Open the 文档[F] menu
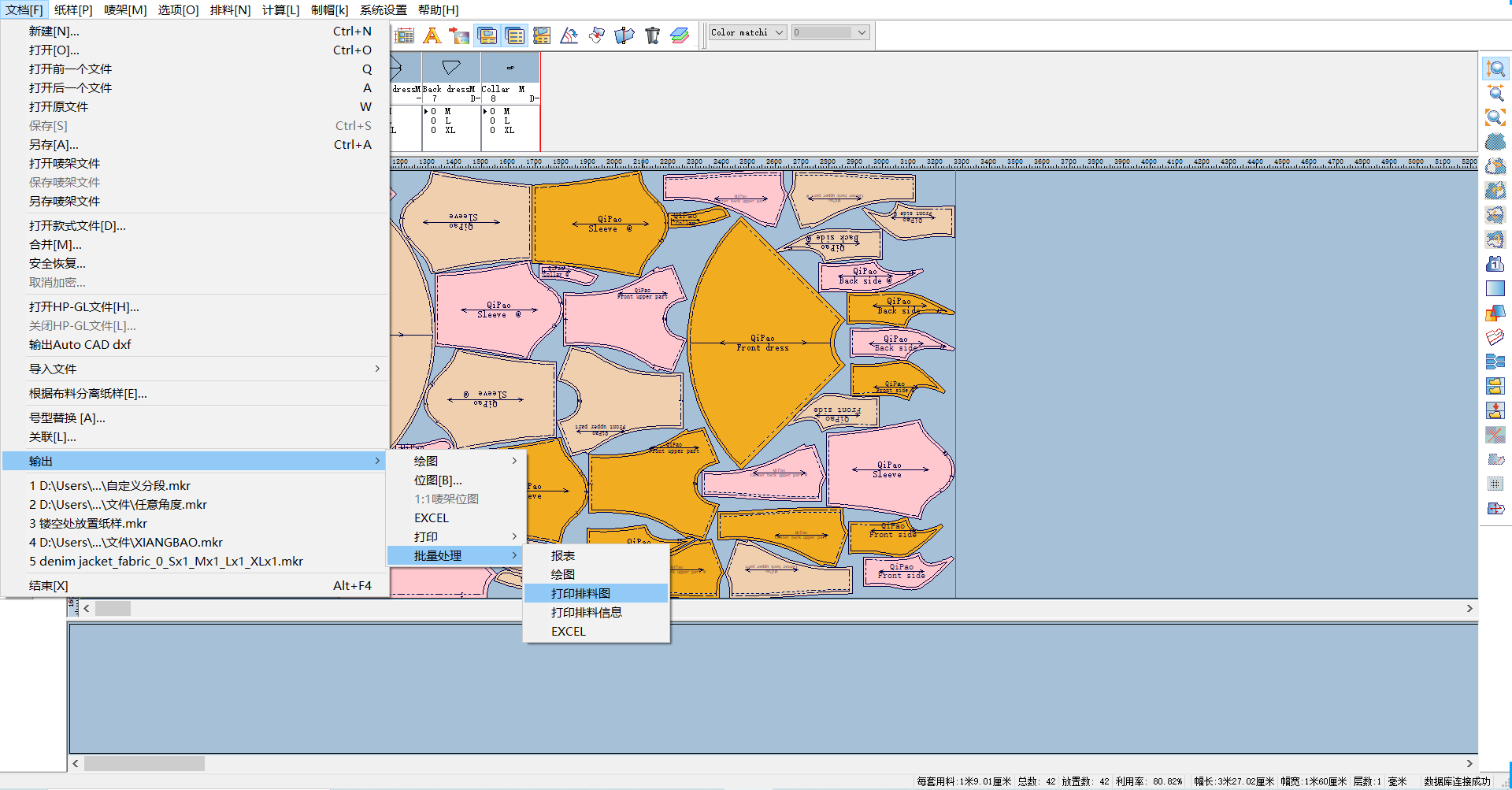The image size is (1512, 790). pyautogui.click(x=24, y=9)
